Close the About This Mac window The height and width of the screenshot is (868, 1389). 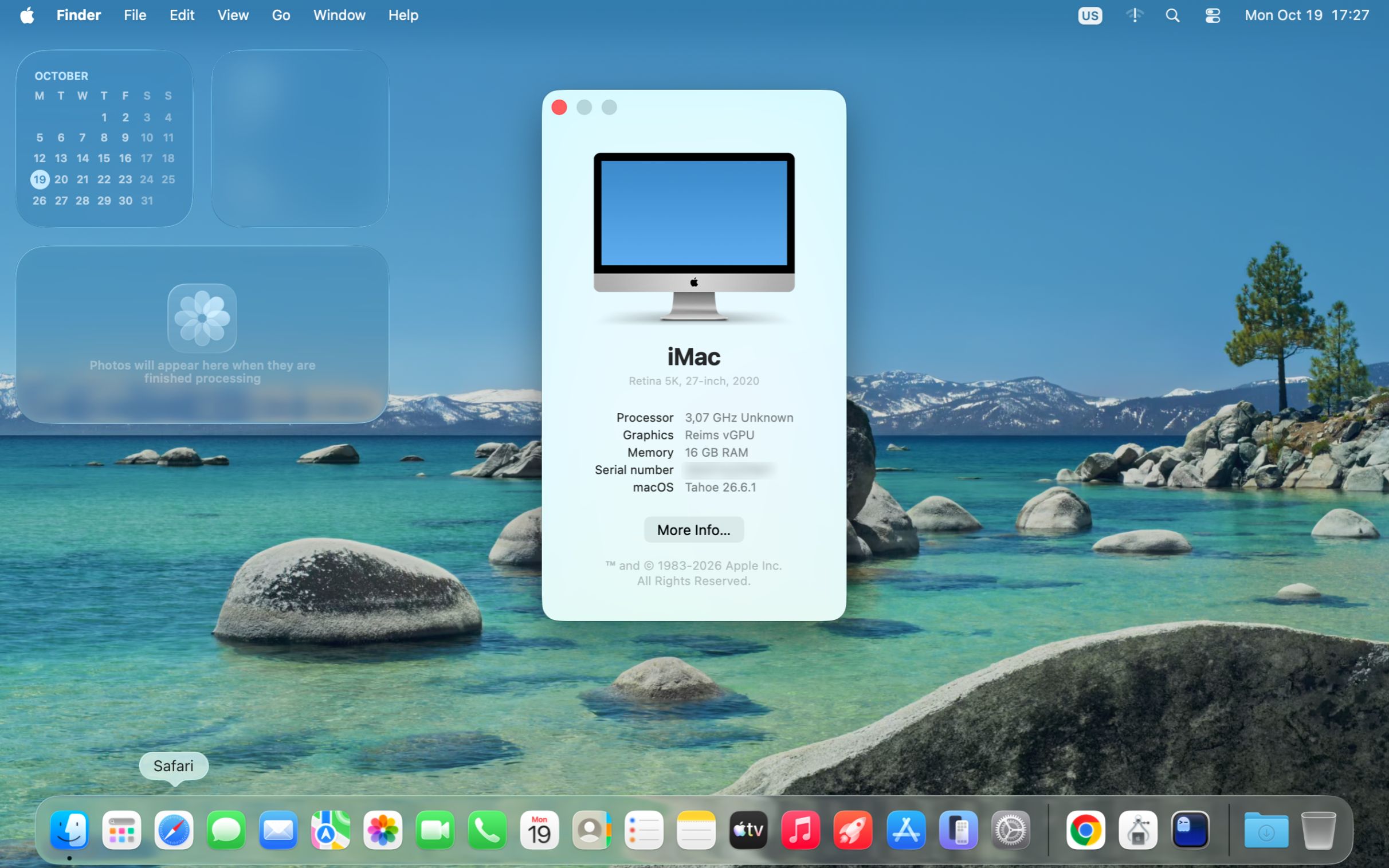coord(559,107)
